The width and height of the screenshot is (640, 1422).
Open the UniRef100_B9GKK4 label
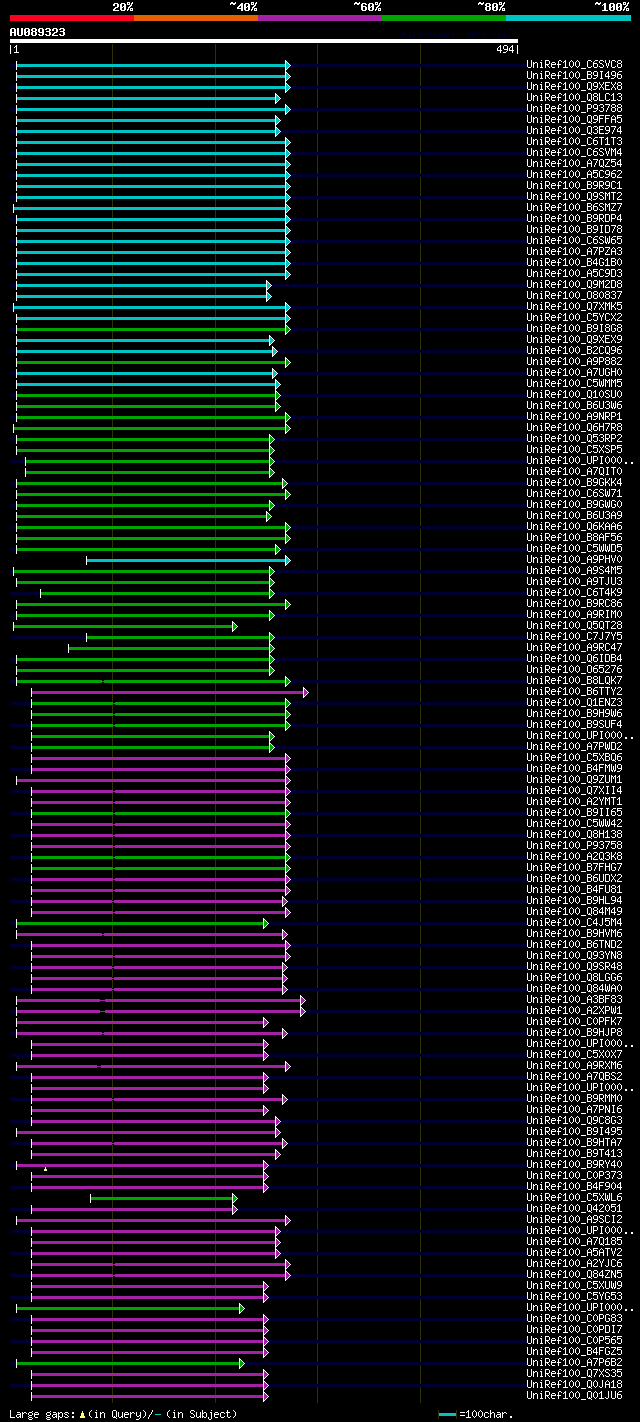[574, 482]
